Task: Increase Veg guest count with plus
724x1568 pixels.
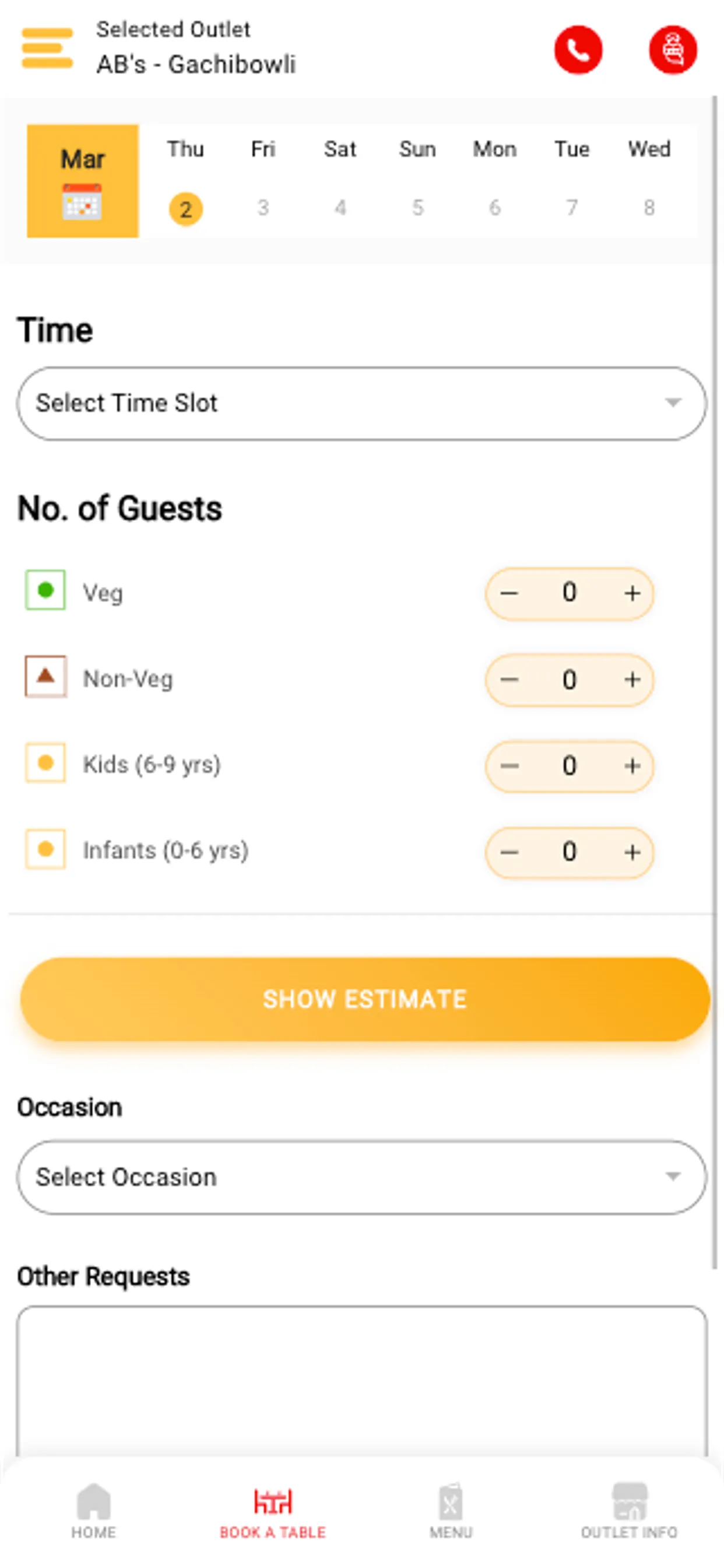Action: (632, 593)
